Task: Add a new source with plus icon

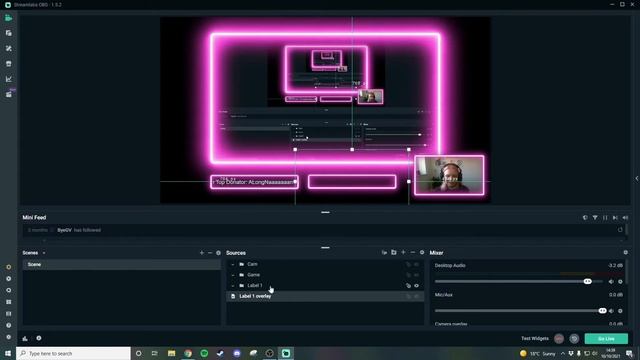Action: click(x=403, y=252)
